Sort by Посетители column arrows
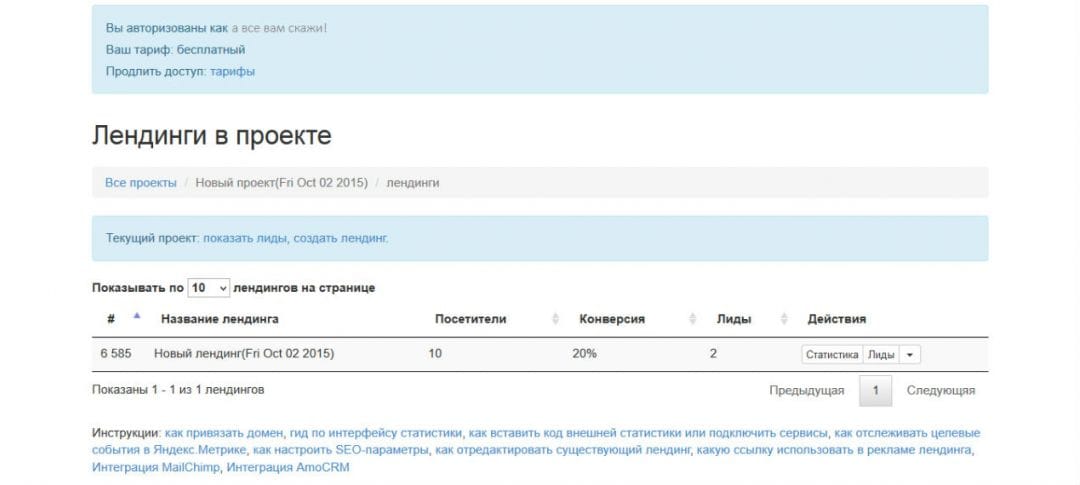Image resolution: width=1080 pixels, height=485 pixels. click(x=555, y=319)
